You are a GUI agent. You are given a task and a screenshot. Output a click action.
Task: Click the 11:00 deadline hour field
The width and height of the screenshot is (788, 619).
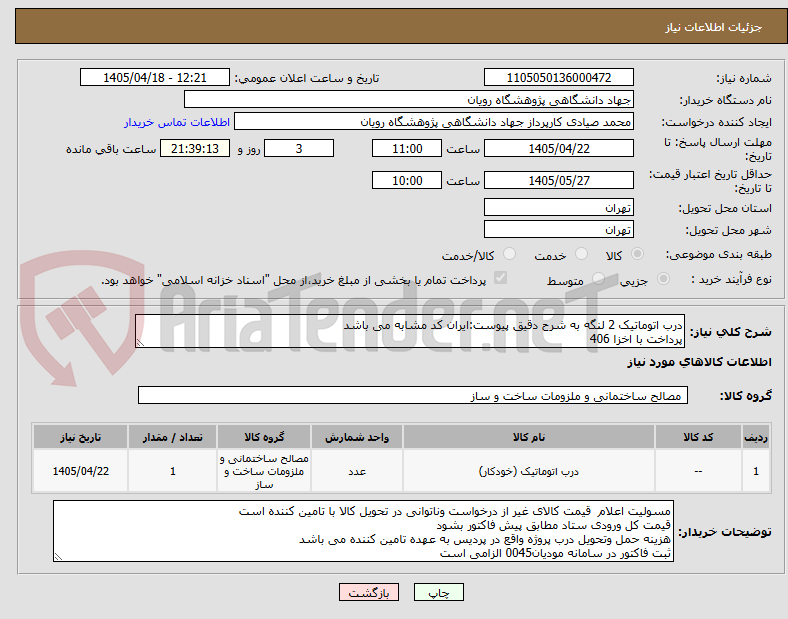[x=407, y=149]
